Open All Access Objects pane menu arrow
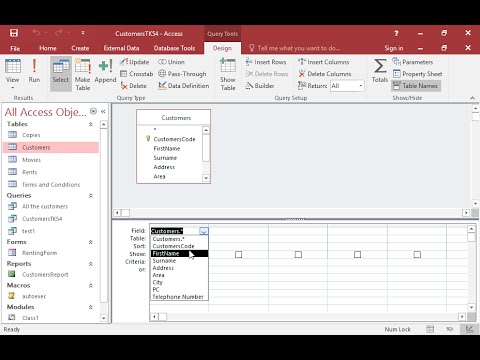 coord(93,111)
